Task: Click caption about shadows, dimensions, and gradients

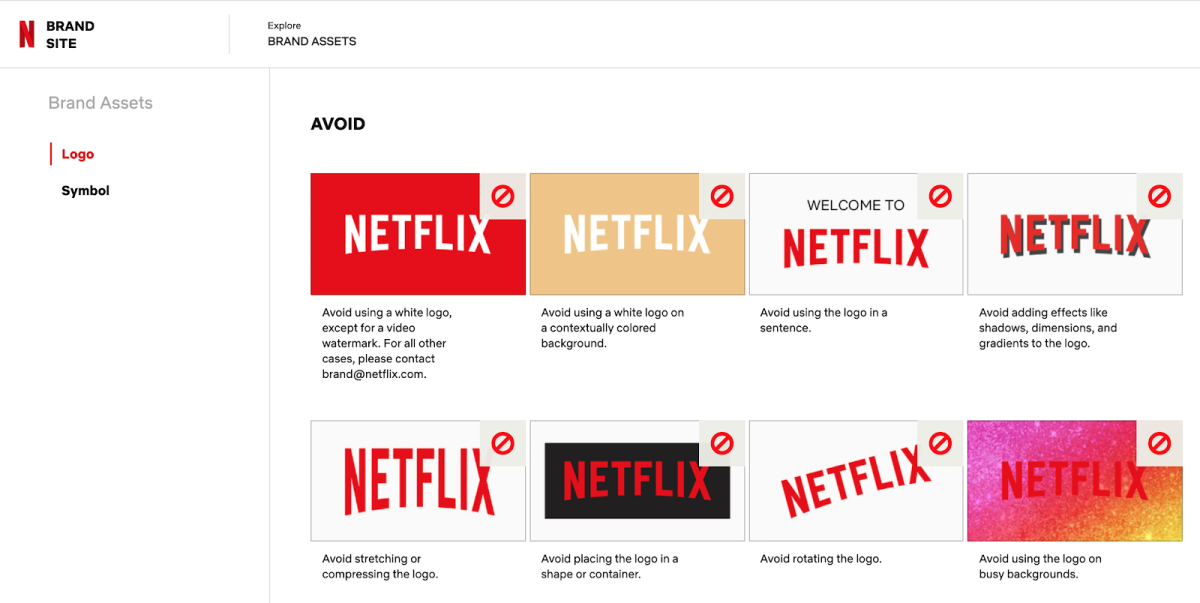Action: click(1048, 328)
